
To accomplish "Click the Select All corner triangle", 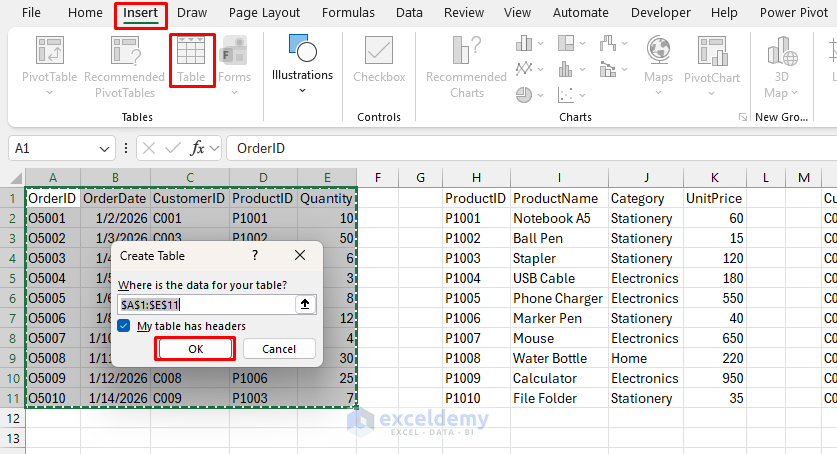I will (x=17, y=178).
